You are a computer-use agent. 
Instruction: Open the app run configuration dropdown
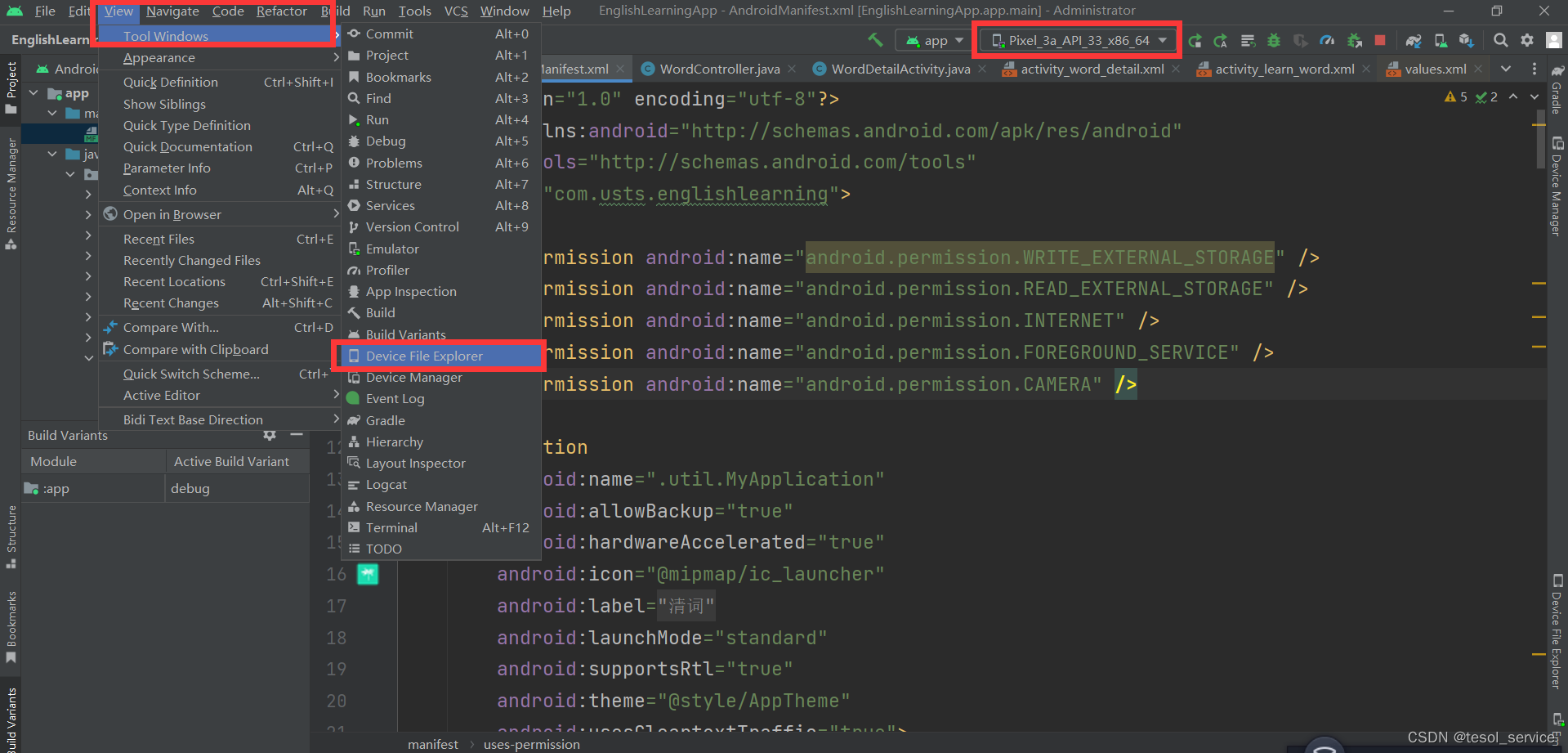[932, 39]
